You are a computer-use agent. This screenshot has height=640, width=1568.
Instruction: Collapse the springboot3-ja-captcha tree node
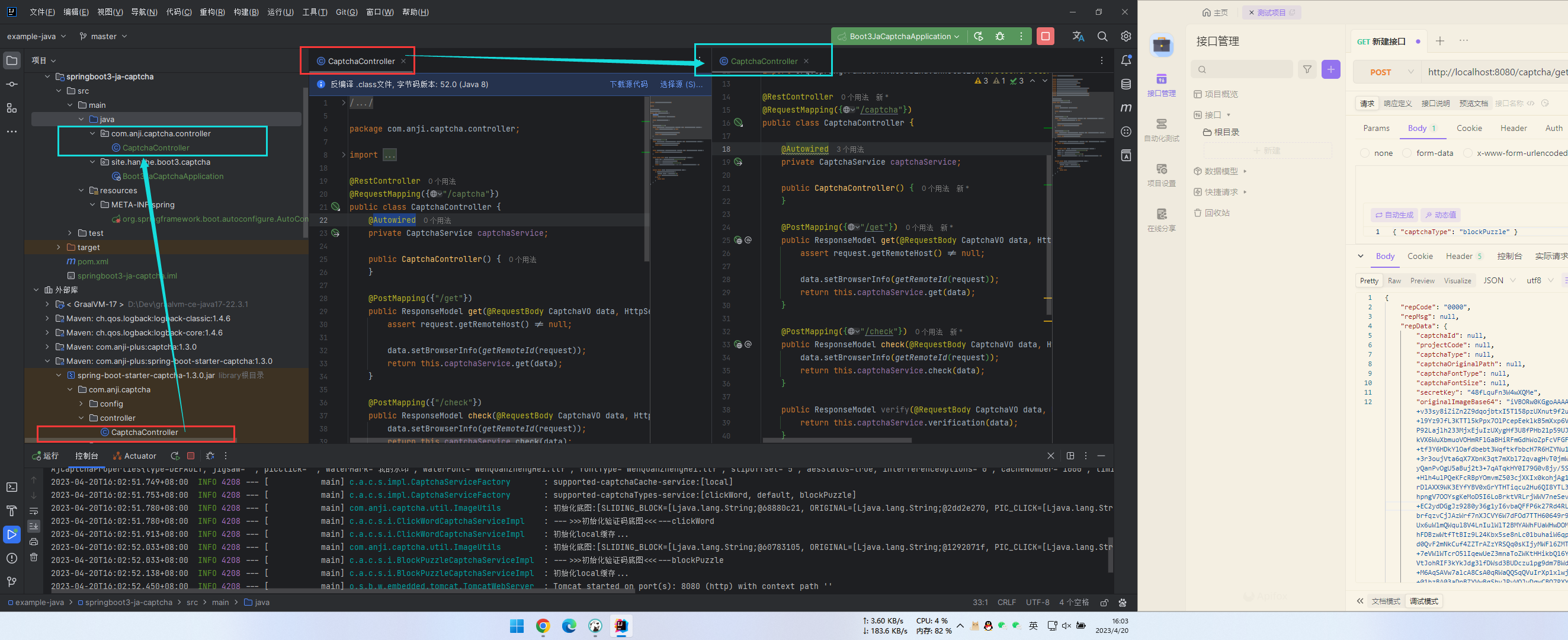[x=47, y=76]
